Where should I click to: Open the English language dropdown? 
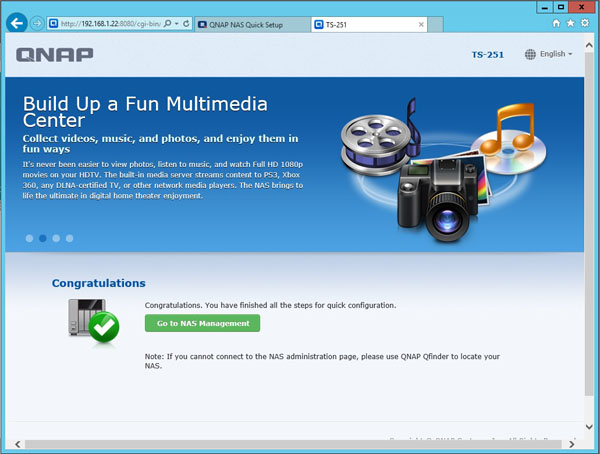pos(556,54)
